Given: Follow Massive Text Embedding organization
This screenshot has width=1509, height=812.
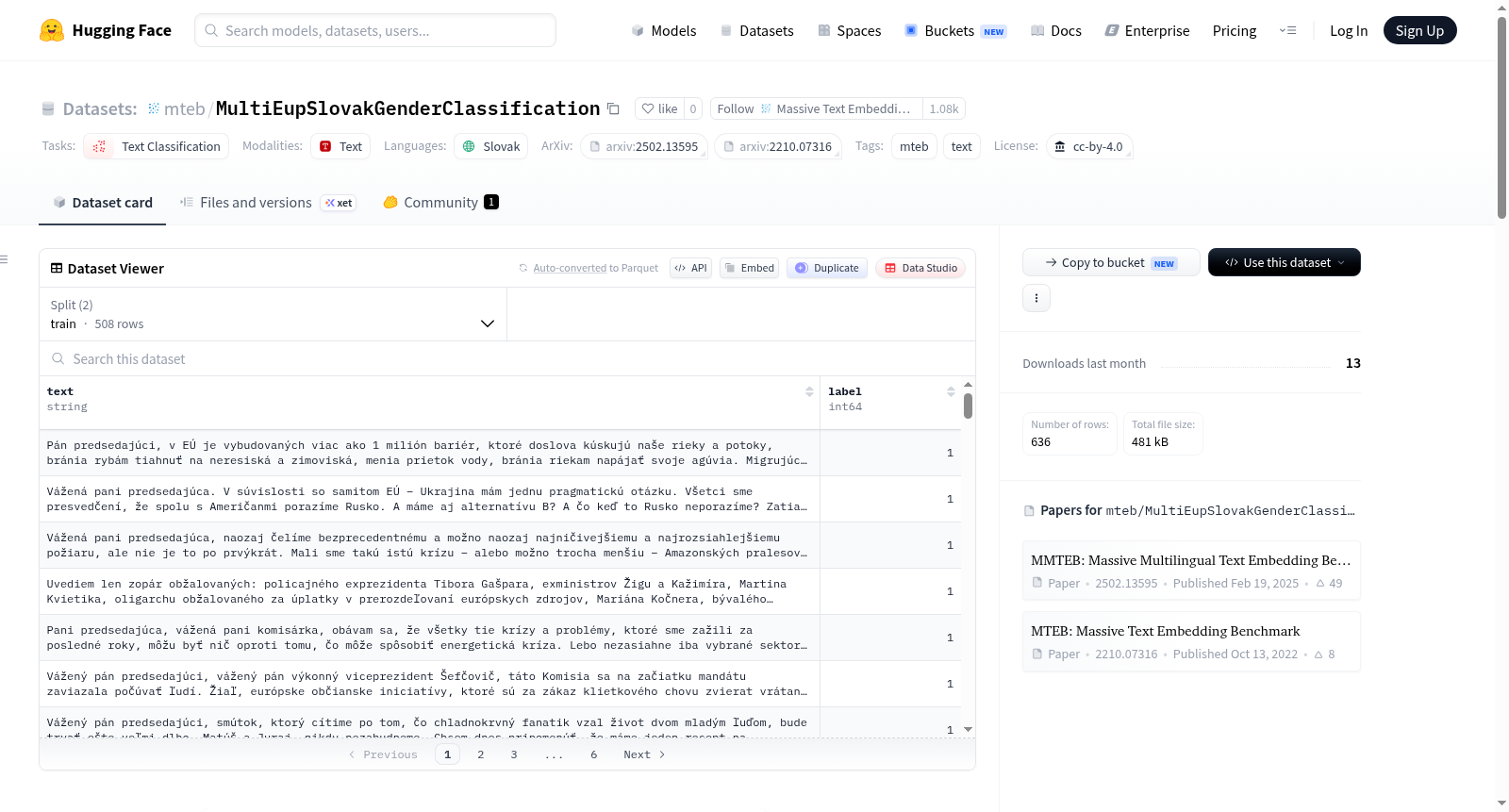Looking at the screenshot, I should coord(816,108).
